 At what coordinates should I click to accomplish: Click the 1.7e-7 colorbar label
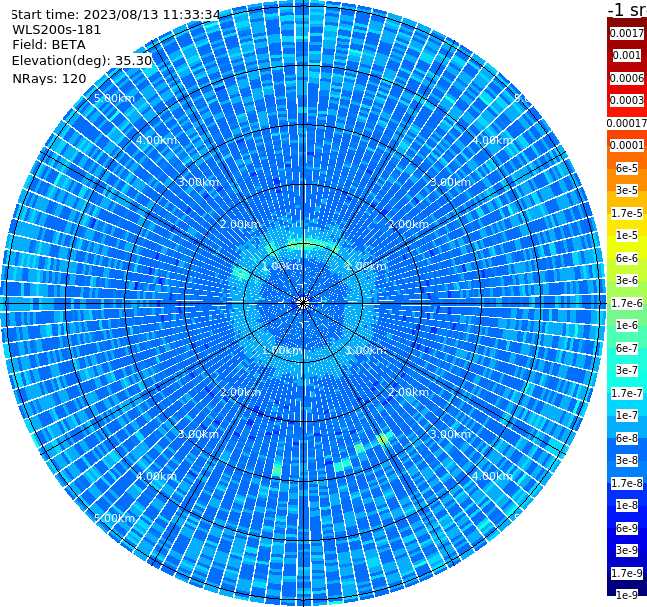[627, 393]
